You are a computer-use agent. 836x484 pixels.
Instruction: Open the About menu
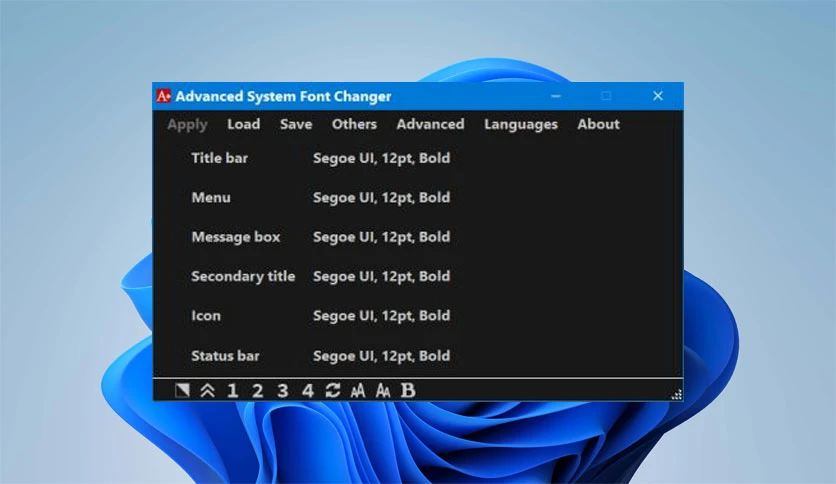coord(598,124)
